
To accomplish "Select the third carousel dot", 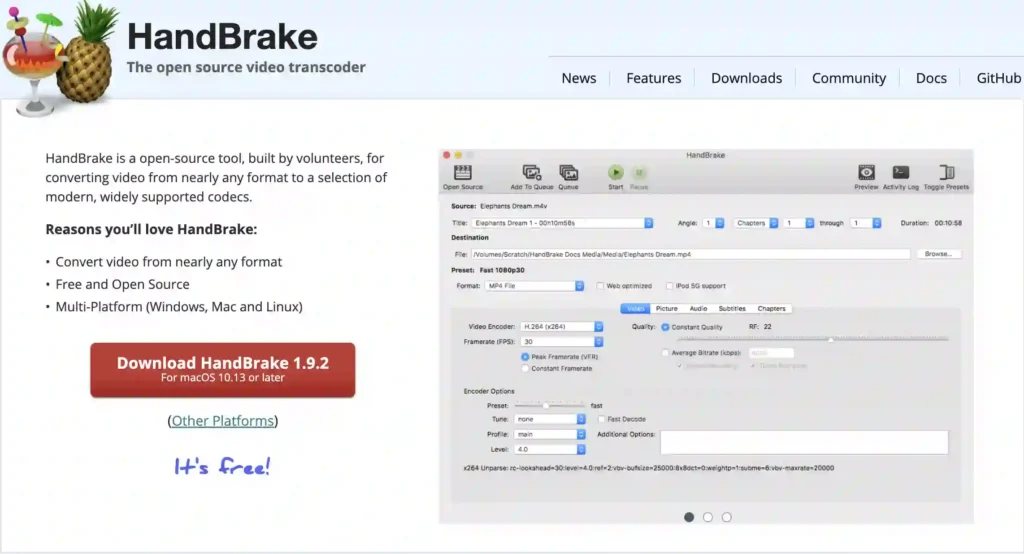I will point(727,517).
